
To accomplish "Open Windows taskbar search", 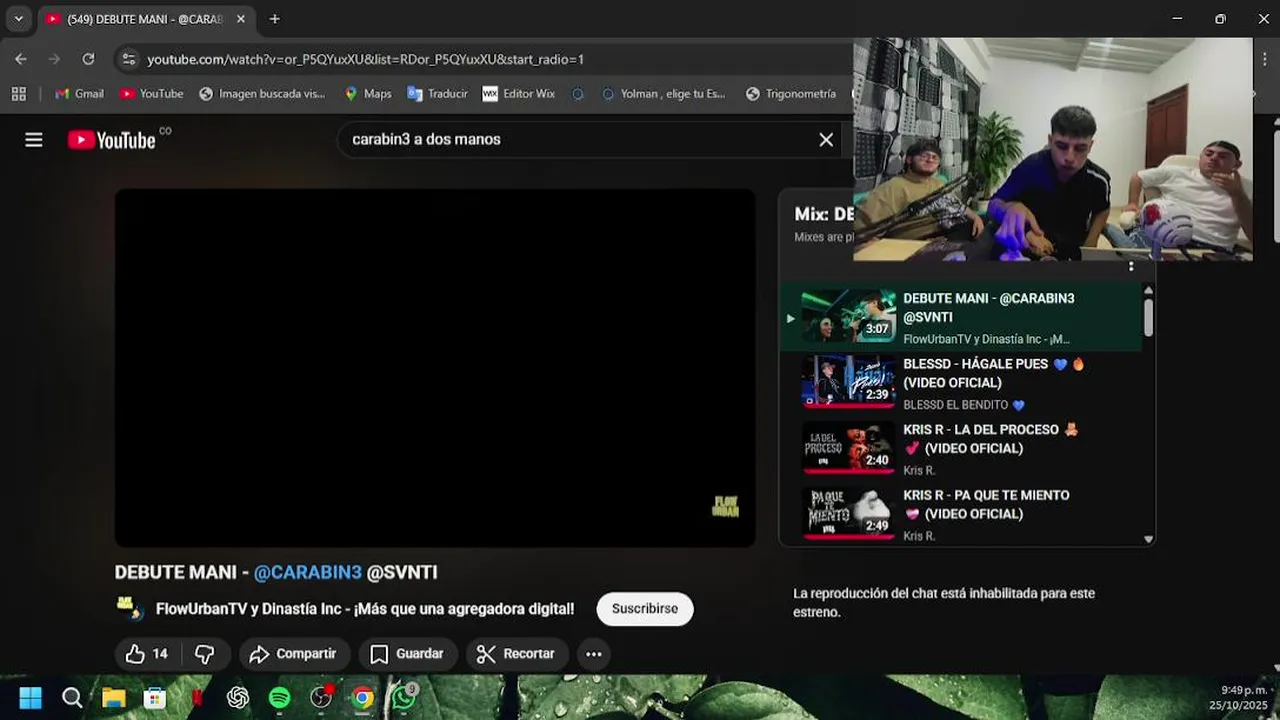I will pos(72,697).
